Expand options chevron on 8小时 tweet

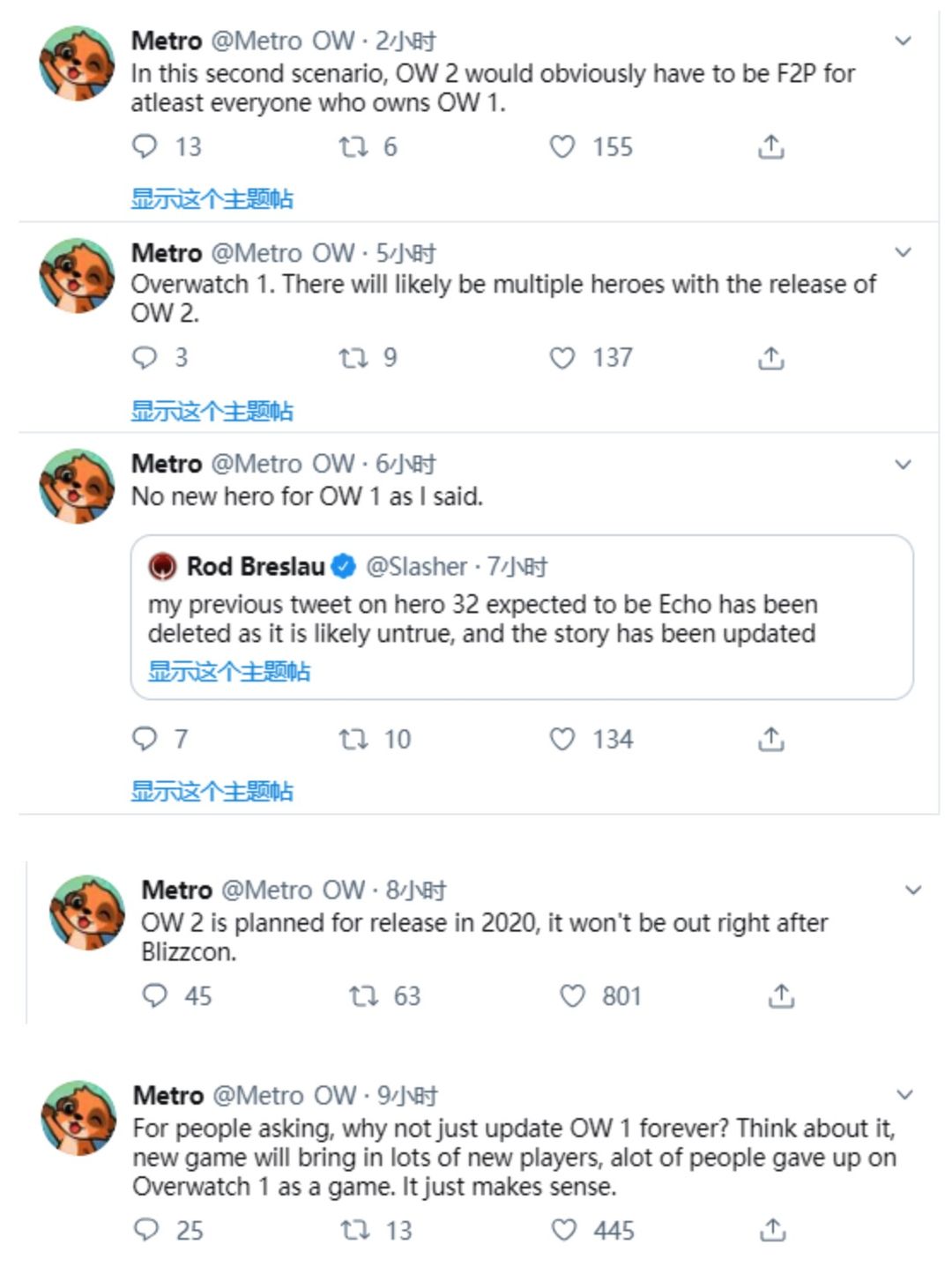913,890
